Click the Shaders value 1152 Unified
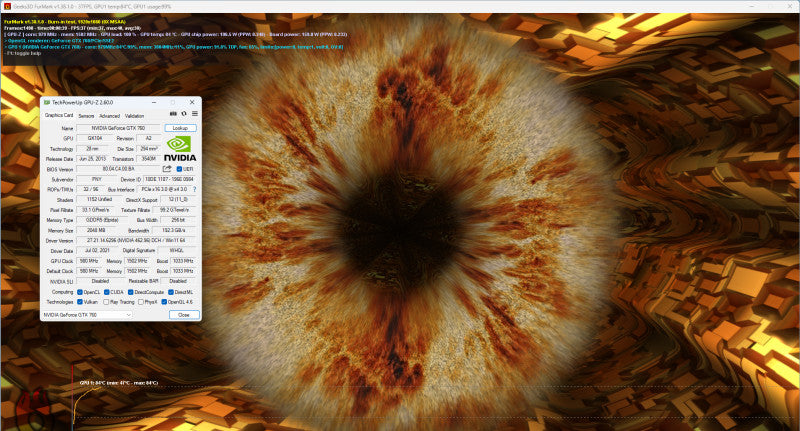This screenshot has height=431, width=800. click(99, 199)
